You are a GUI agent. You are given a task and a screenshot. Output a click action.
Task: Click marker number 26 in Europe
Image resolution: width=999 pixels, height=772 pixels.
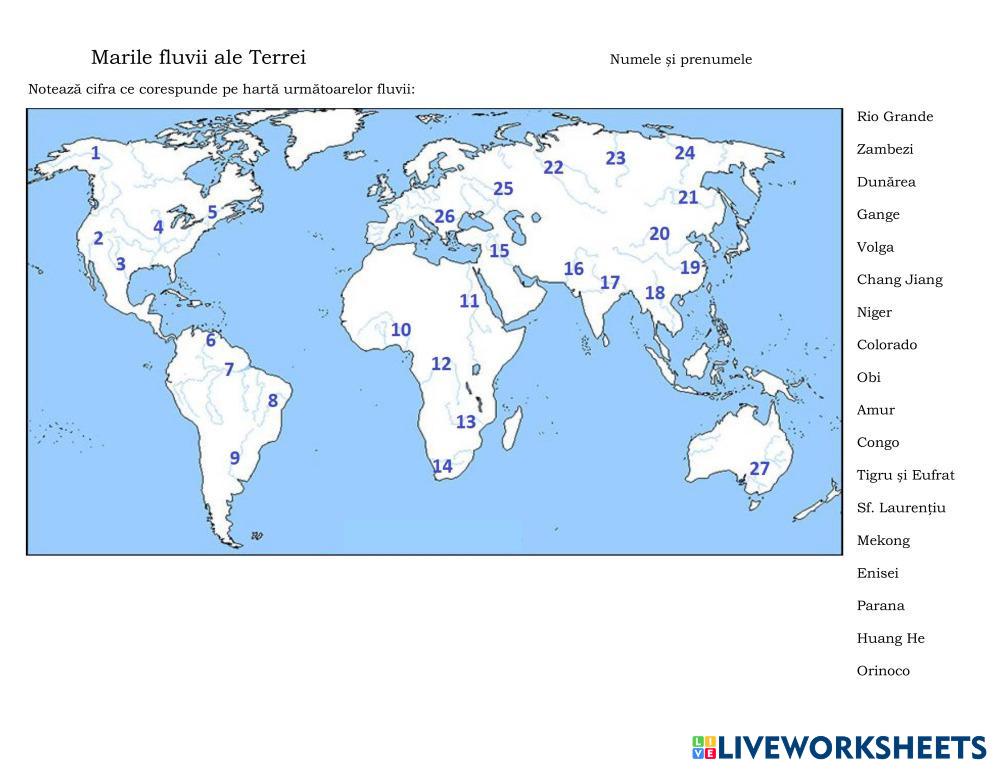click(444, 216)
